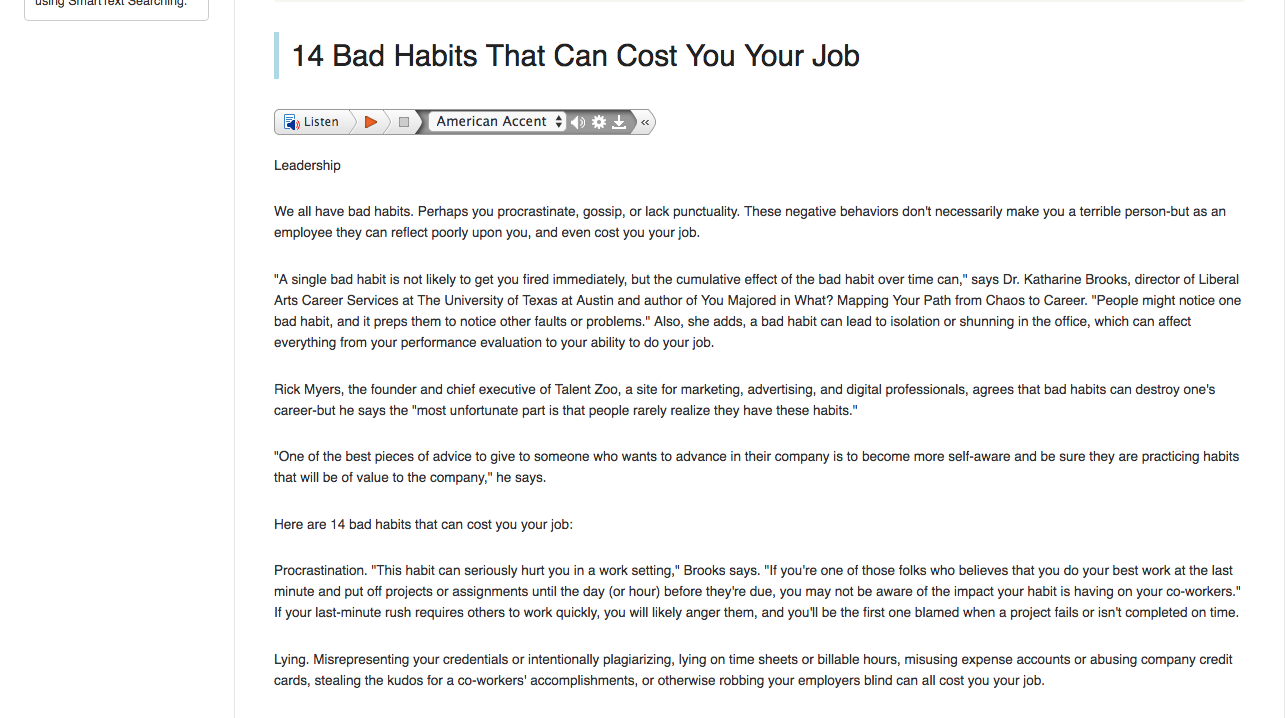Click the 'Leadership' subject label

[x=307, y=165]
